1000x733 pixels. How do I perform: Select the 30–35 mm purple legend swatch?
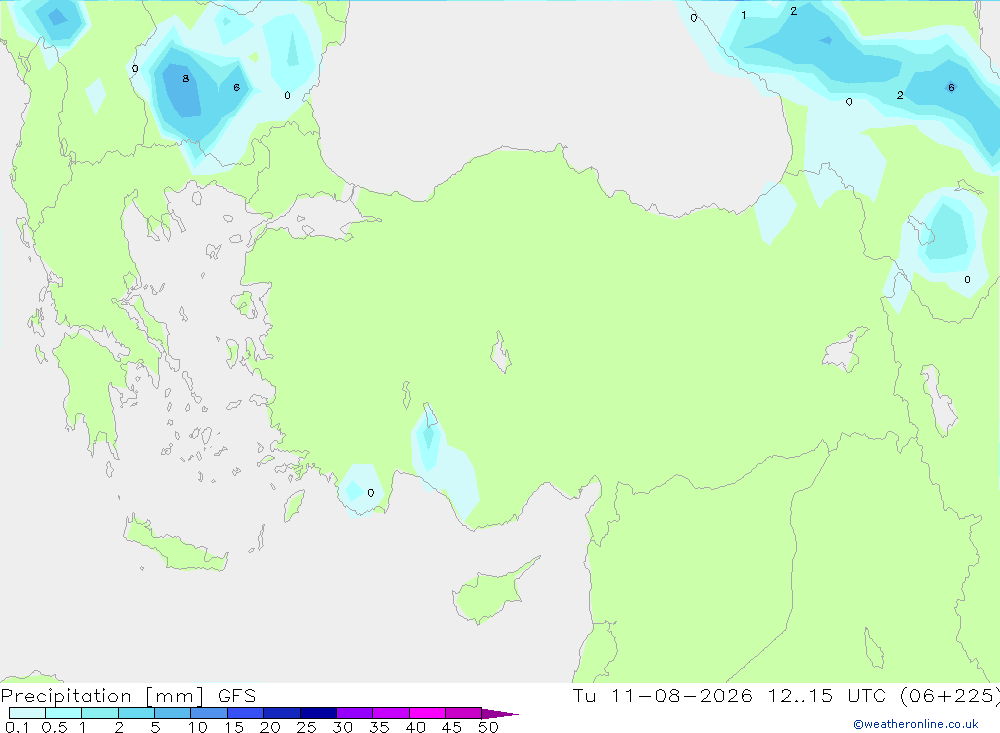(355, 713)
